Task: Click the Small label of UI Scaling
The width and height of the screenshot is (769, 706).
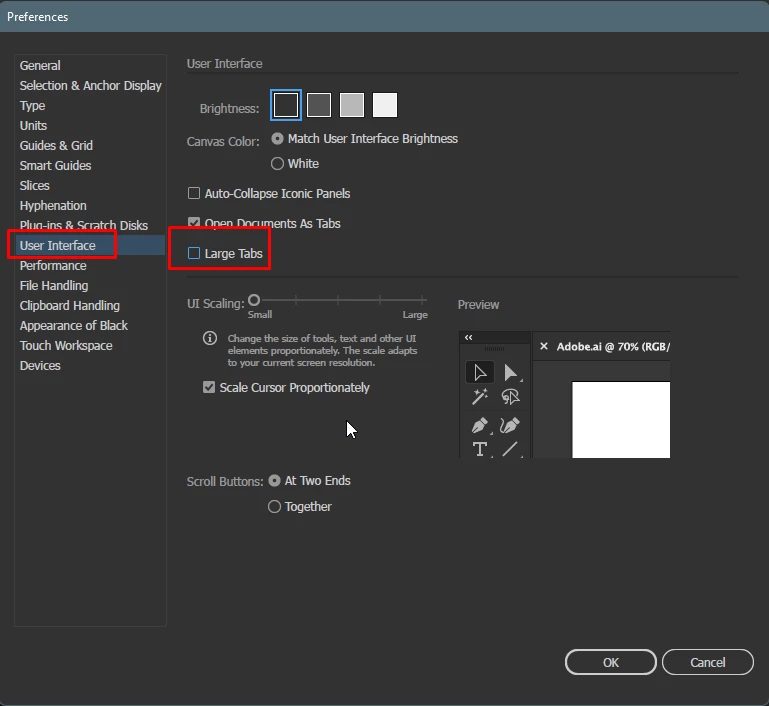Action: (x=260, y=315)
